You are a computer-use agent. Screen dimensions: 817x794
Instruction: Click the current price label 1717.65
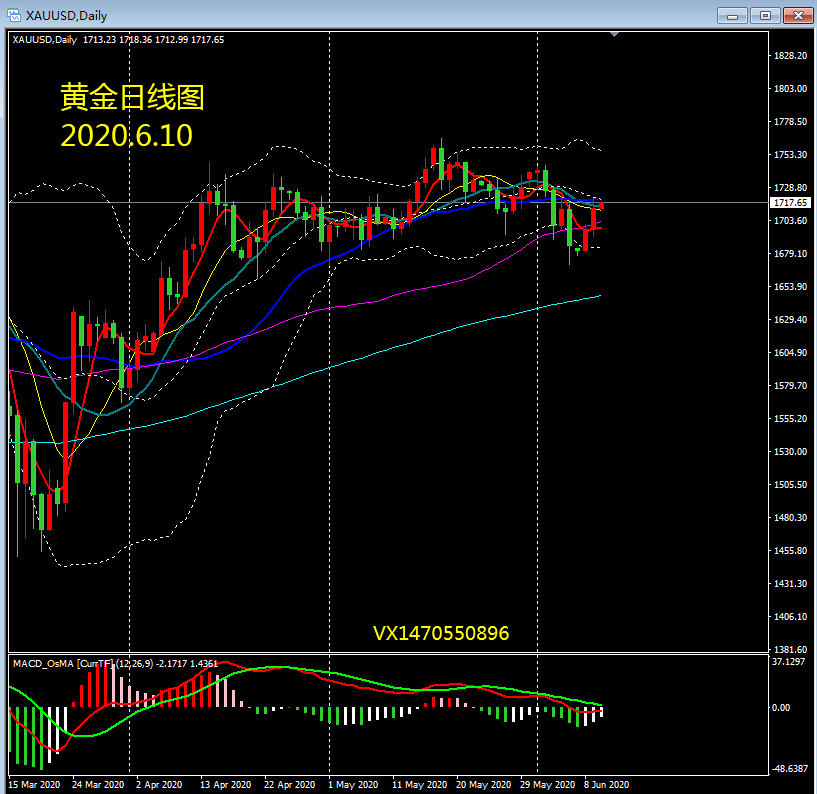(790, 203)
